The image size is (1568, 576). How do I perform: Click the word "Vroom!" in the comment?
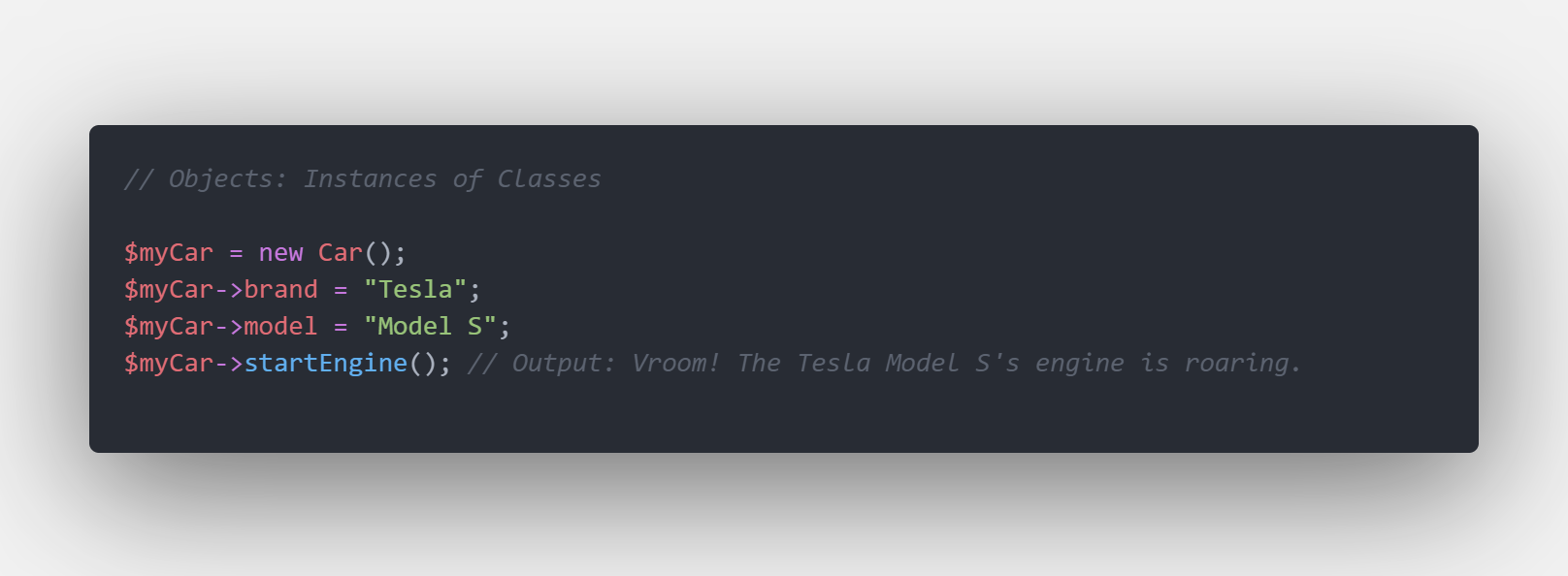[675, 364]
